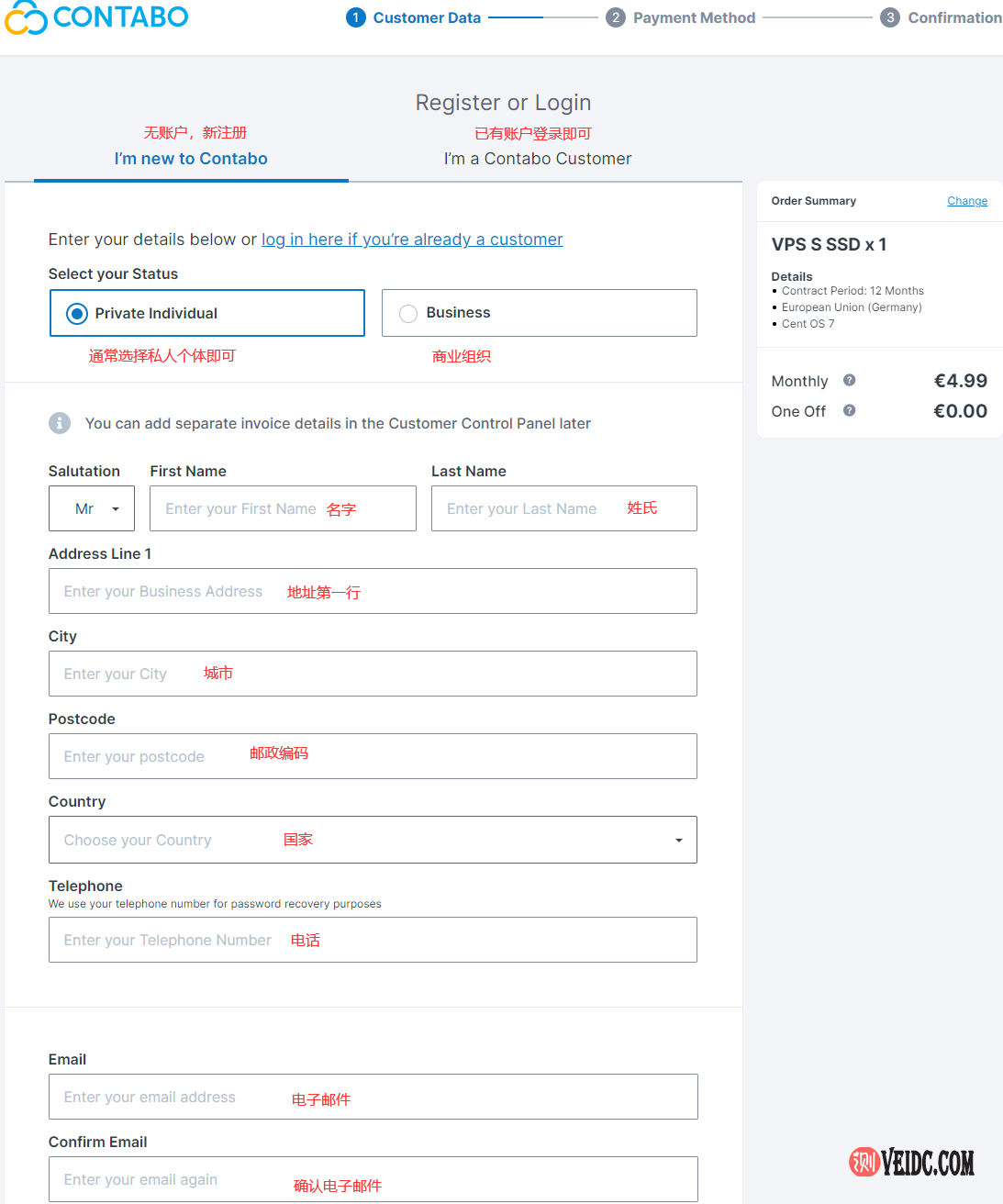Click the invoice details info icon

pyautogui.click(x=60, y=423)
